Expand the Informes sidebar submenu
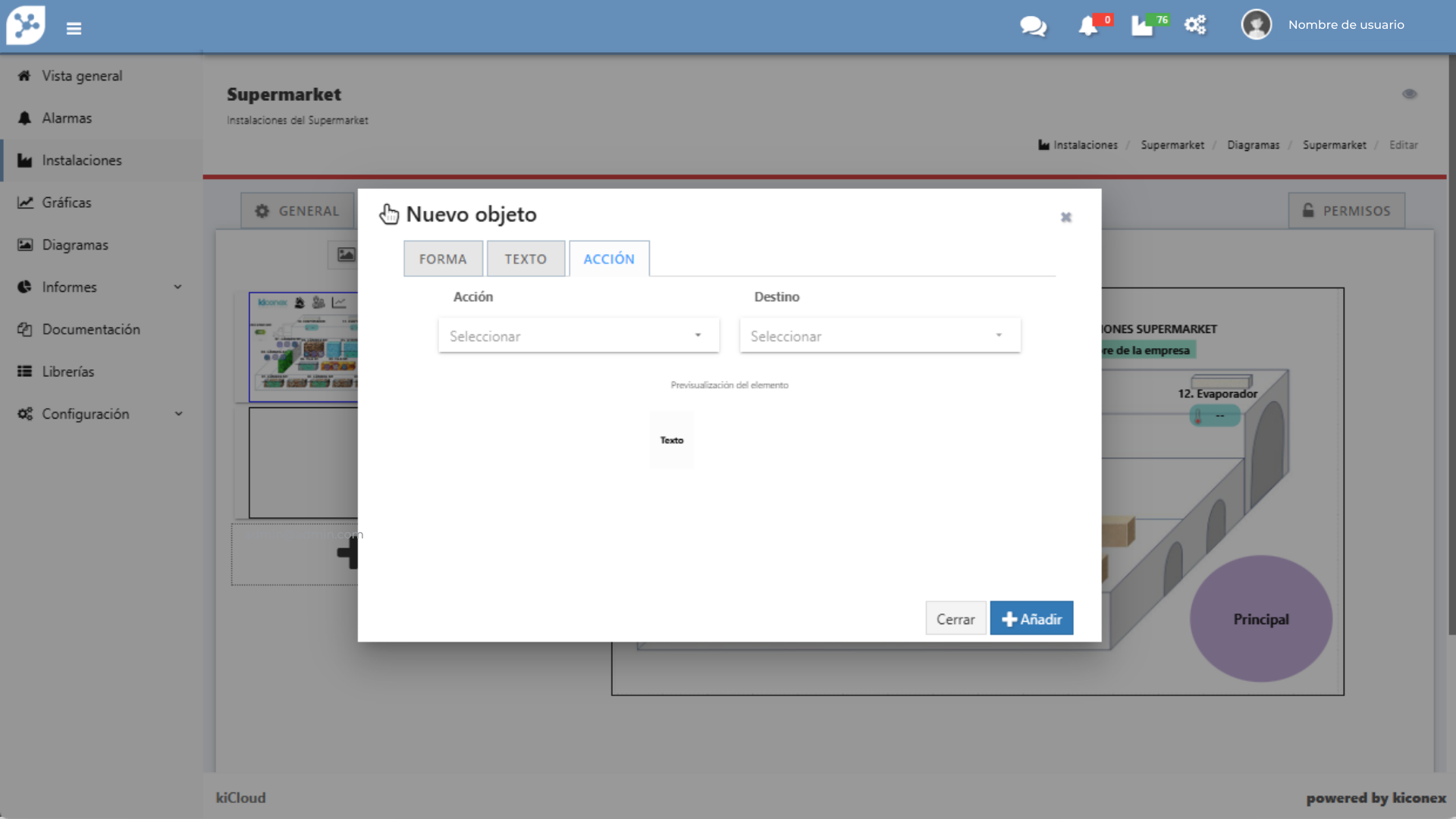The height and width of the screenshot is (819, 1456). 177,287
